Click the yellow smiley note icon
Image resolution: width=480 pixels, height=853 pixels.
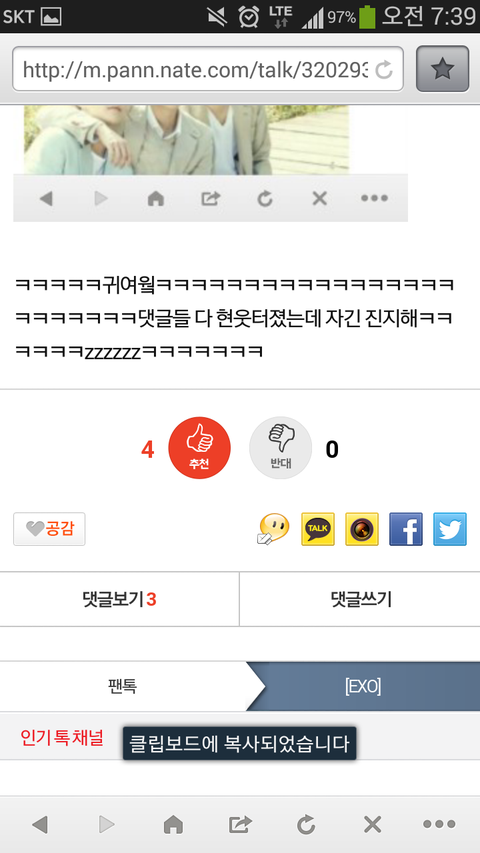point(273,529)
